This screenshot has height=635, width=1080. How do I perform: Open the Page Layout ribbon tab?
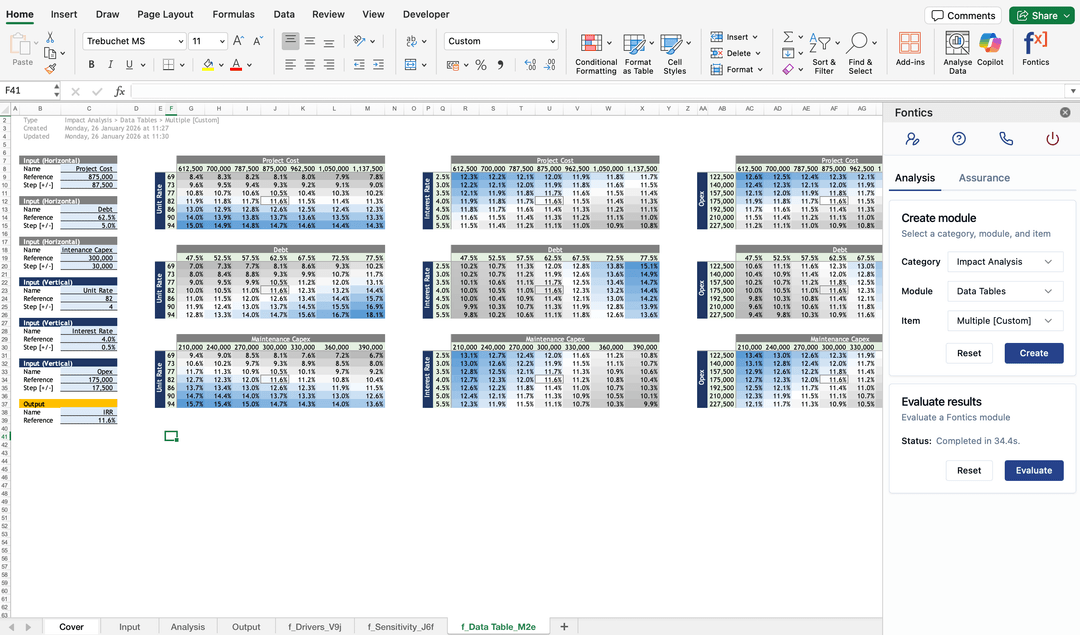pos(165,14)
